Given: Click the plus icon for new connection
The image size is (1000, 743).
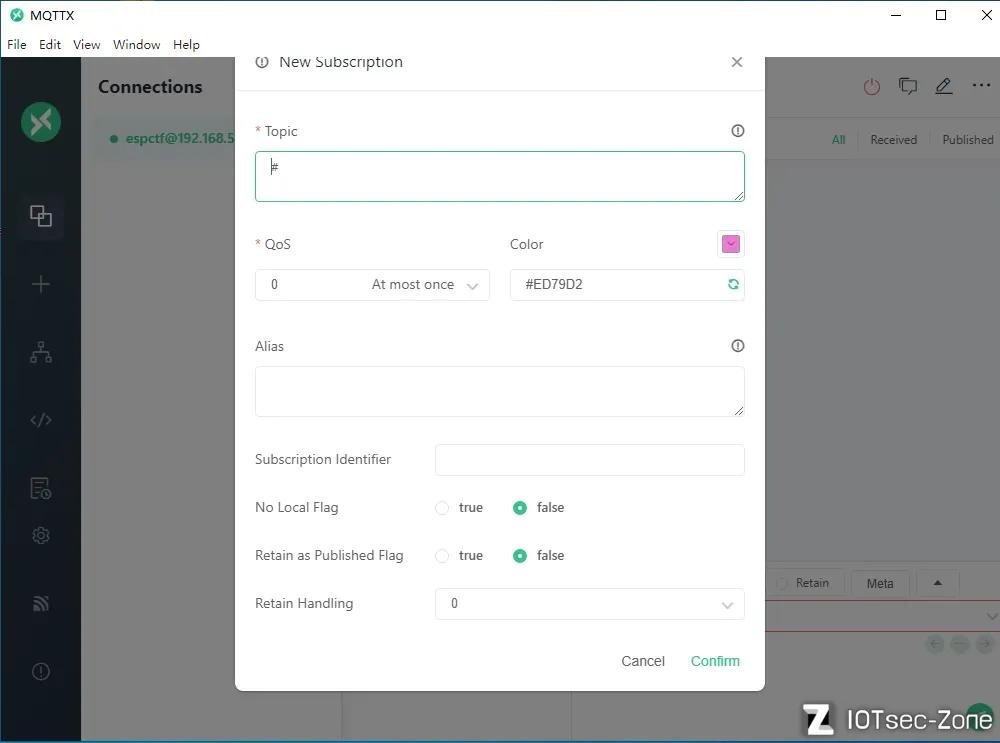Looking at the screenshot, I should click(x=41, y=284).
